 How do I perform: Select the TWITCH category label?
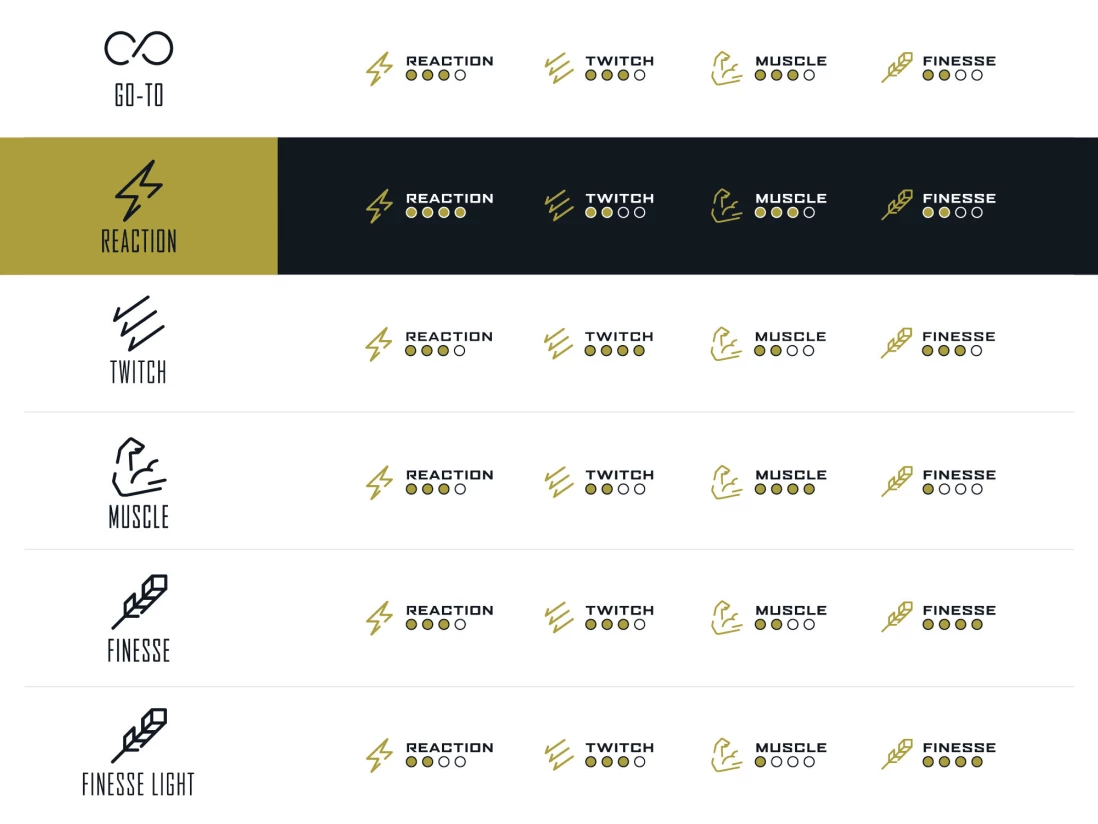(x=138, y=373)
